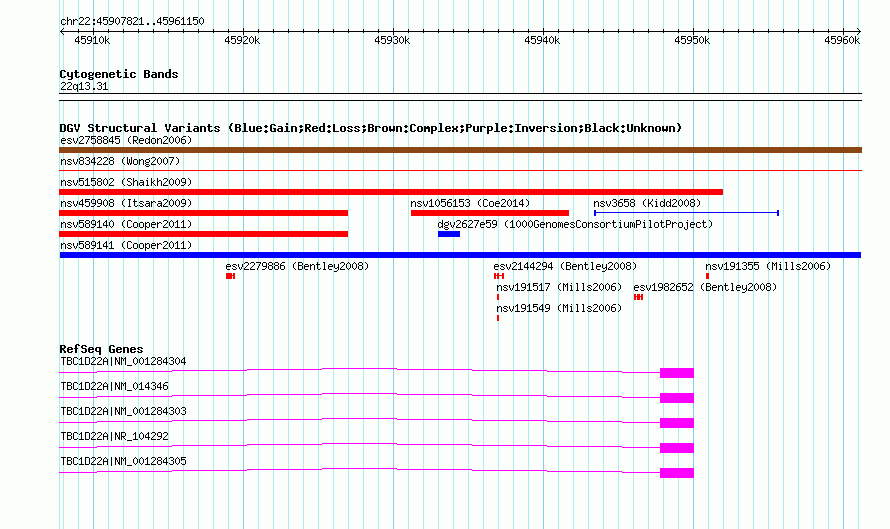Select the thin red nsv834228 Wong2007 line
Viewport: 890px width, 529px height.
pyautogui.click(x=460, y=170)
